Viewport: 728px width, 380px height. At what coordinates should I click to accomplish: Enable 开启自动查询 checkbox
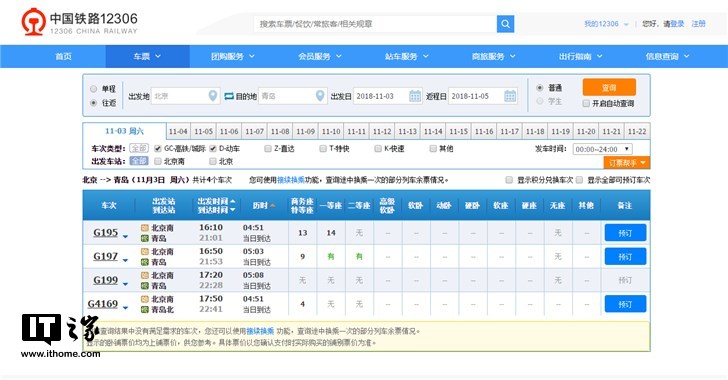point(586,103)
